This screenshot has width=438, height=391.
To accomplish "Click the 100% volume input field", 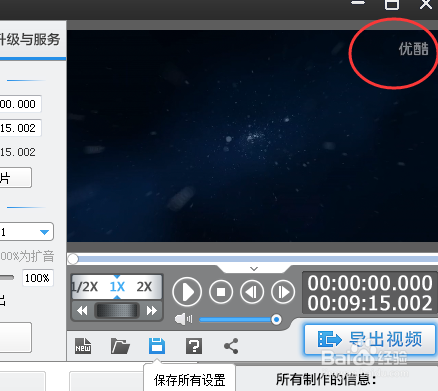I will [37, 278].
